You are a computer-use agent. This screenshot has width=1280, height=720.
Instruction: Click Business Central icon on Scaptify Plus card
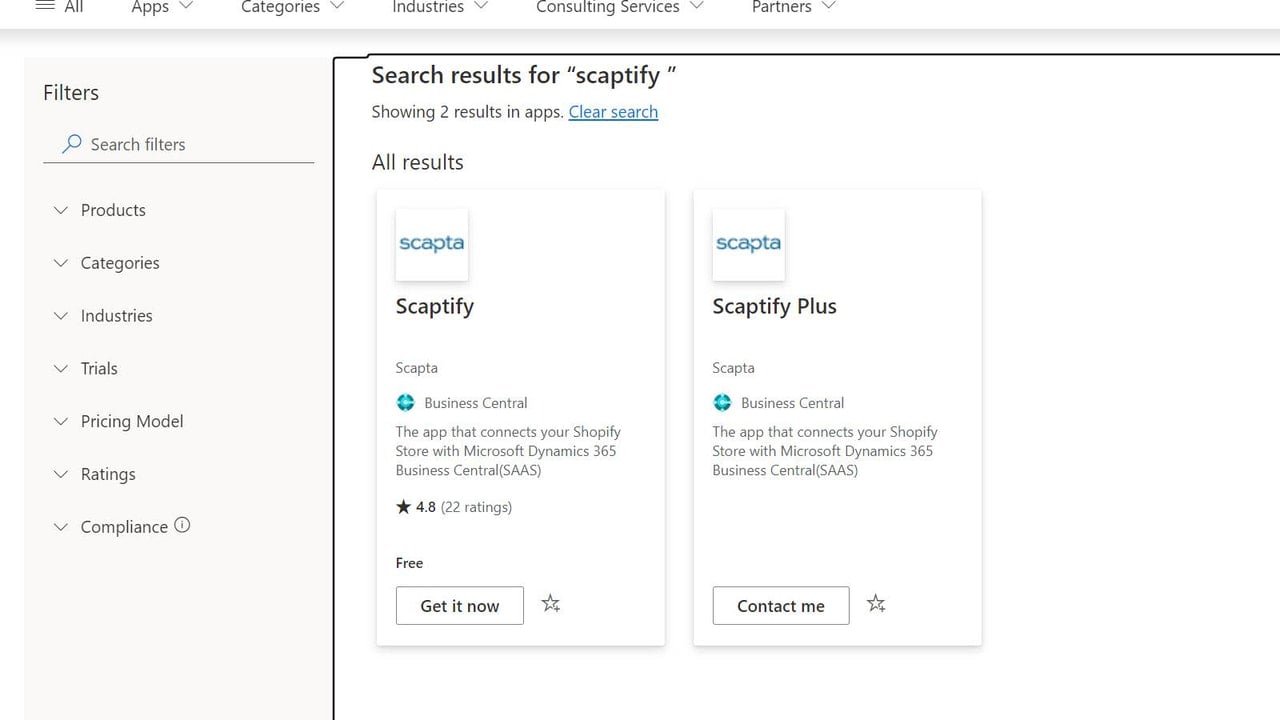722,403
